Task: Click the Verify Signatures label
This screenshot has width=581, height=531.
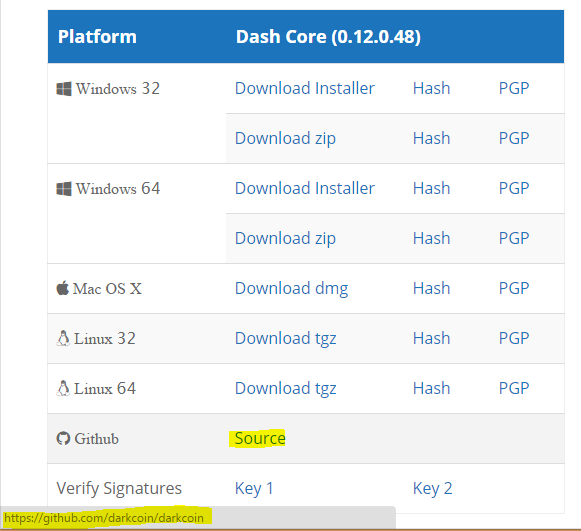Action: point(119,489)
